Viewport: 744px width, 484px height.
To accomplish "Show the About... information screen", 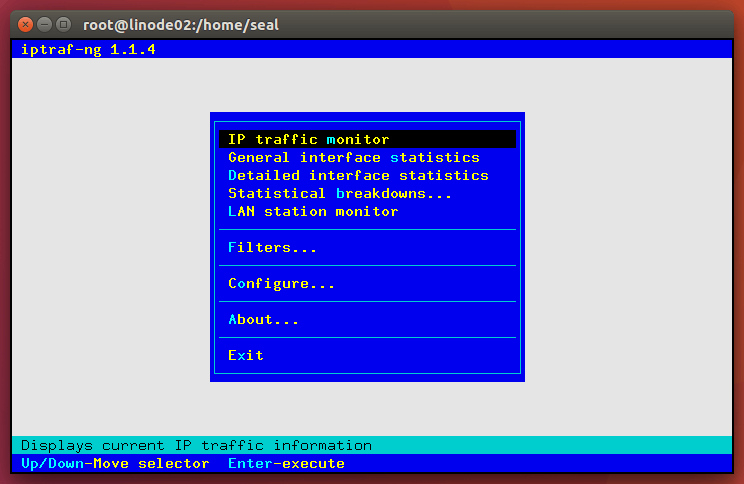I will [x=263, y=319].
